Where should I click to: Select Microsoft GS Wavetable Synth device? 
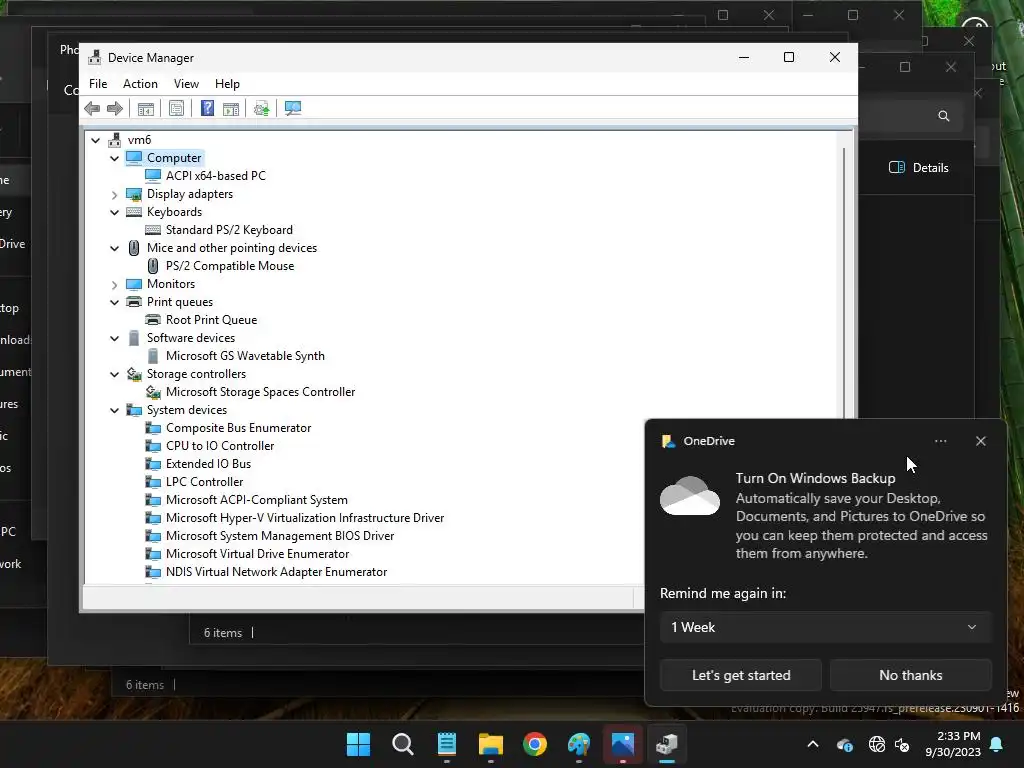245,356
